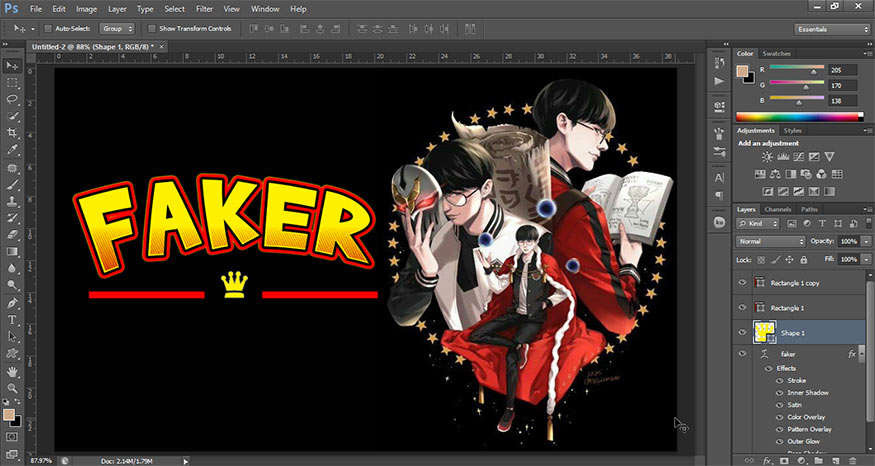Hide the Shape 1 layer
This screenshot has width=875, height=466.
[742, 333]
